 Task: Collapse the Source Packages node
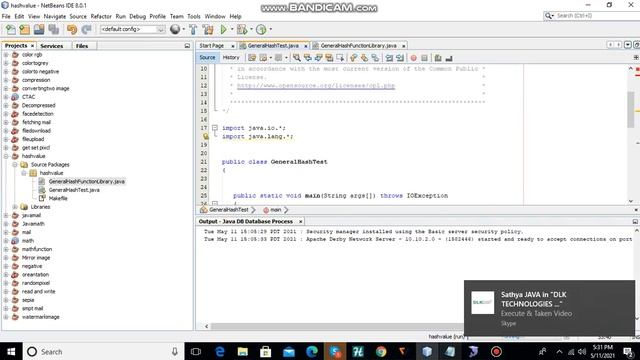(15, 164)
